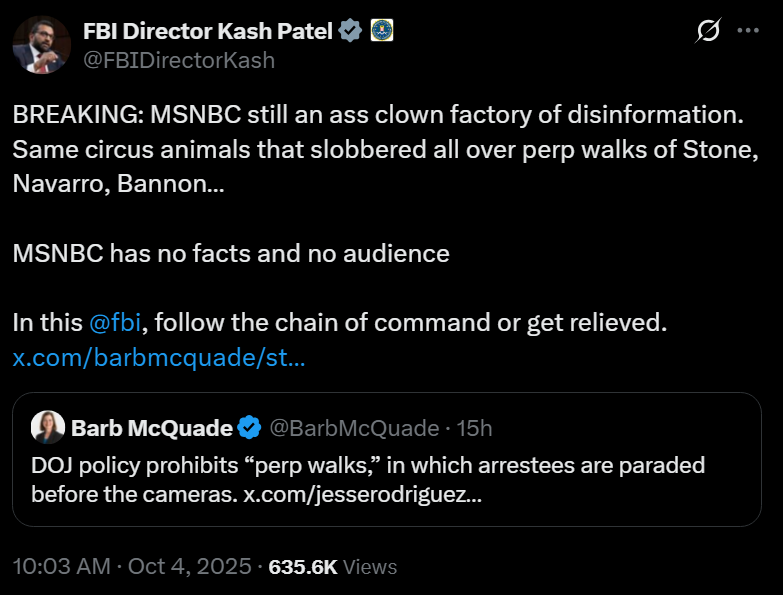Click the BREAKING: MSNBC post text paragraph
Screen dimensions: 783x595
pos(378,149)
